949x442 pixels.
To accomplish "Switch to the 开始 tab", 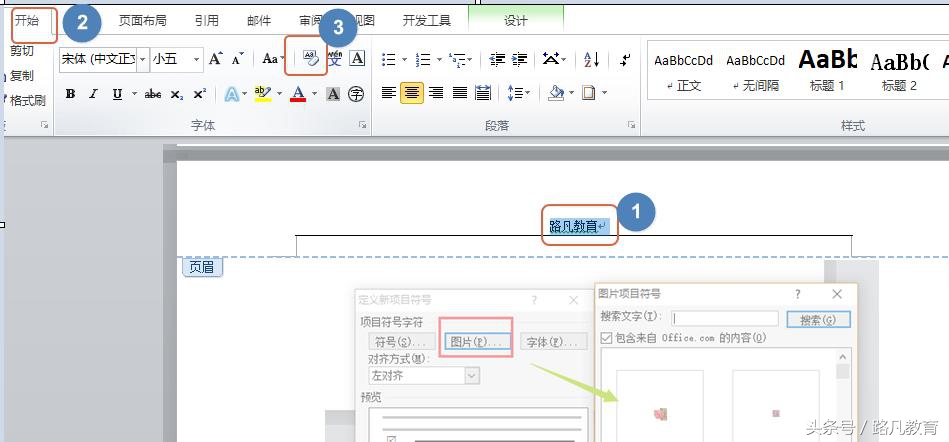I will point(27,21).
